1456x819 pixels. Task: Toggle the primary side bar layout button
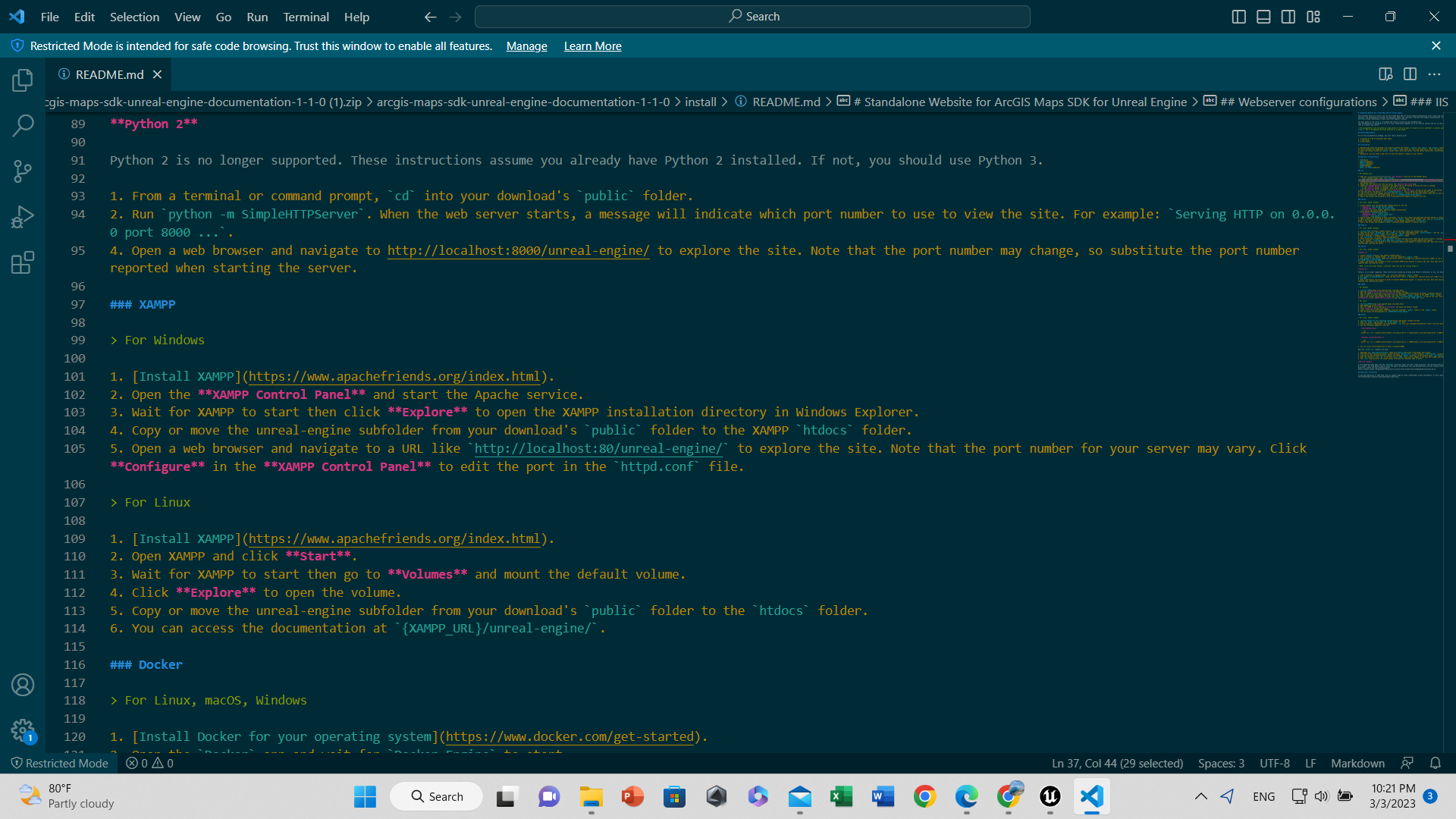(1238, 17)
